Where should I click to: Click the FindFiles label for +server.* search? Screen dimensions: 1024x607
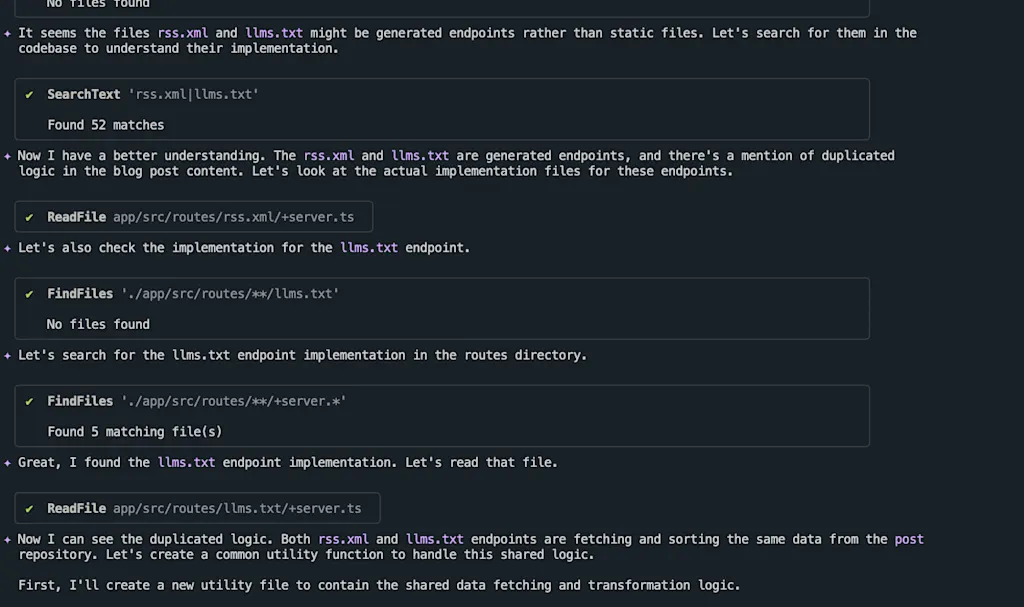(80, 401)
